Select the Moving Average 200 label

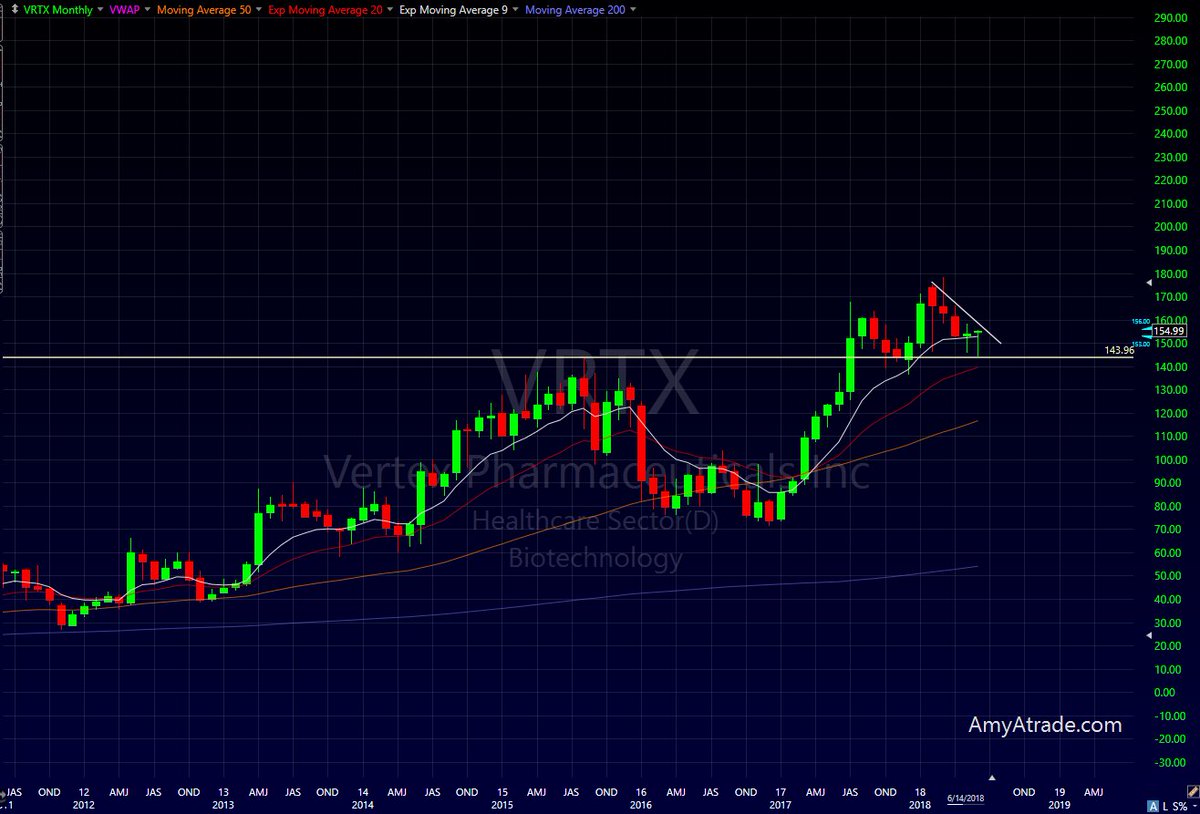coord(574,10)
